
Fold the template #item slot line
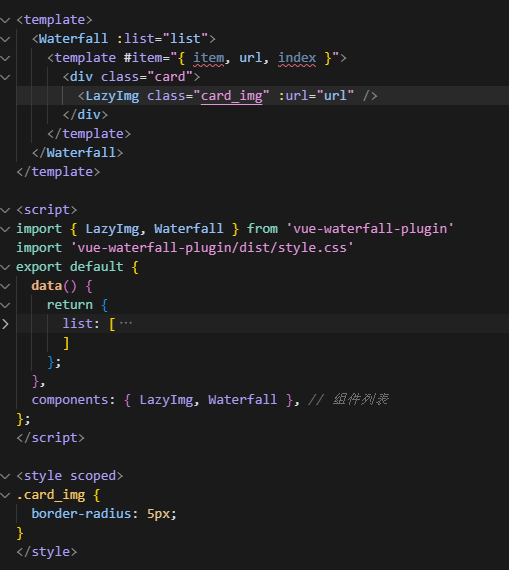(x=5, y=58)
